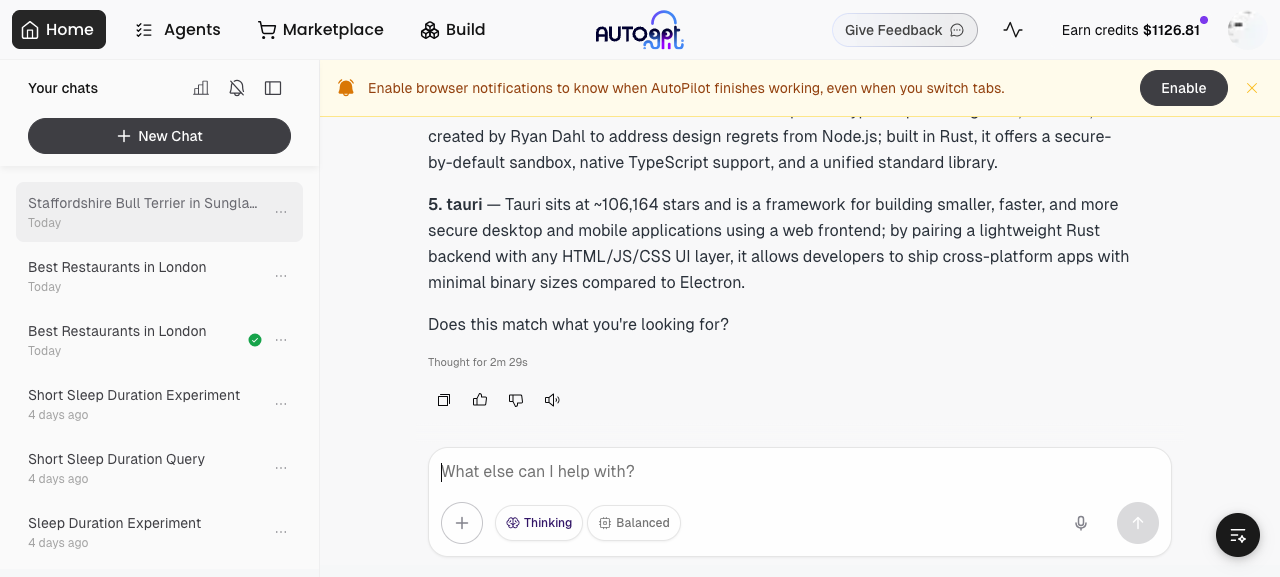Open Short Sleep Duration Query chat
Screen dimensions: 1280x577
(143, 468)
